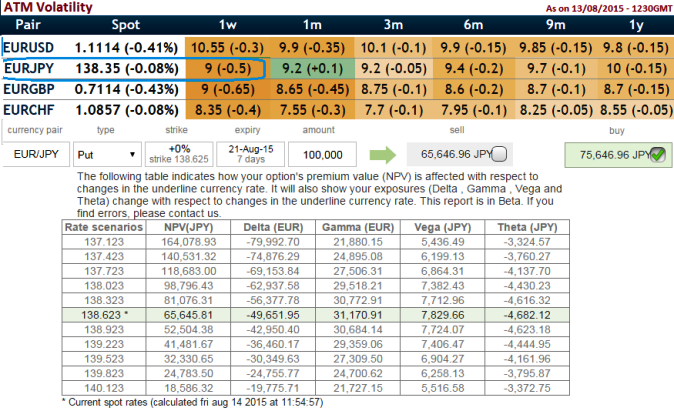This screenshot has height=411, width=674.
Task: Click the Spot column header
Action: [126, 25]
